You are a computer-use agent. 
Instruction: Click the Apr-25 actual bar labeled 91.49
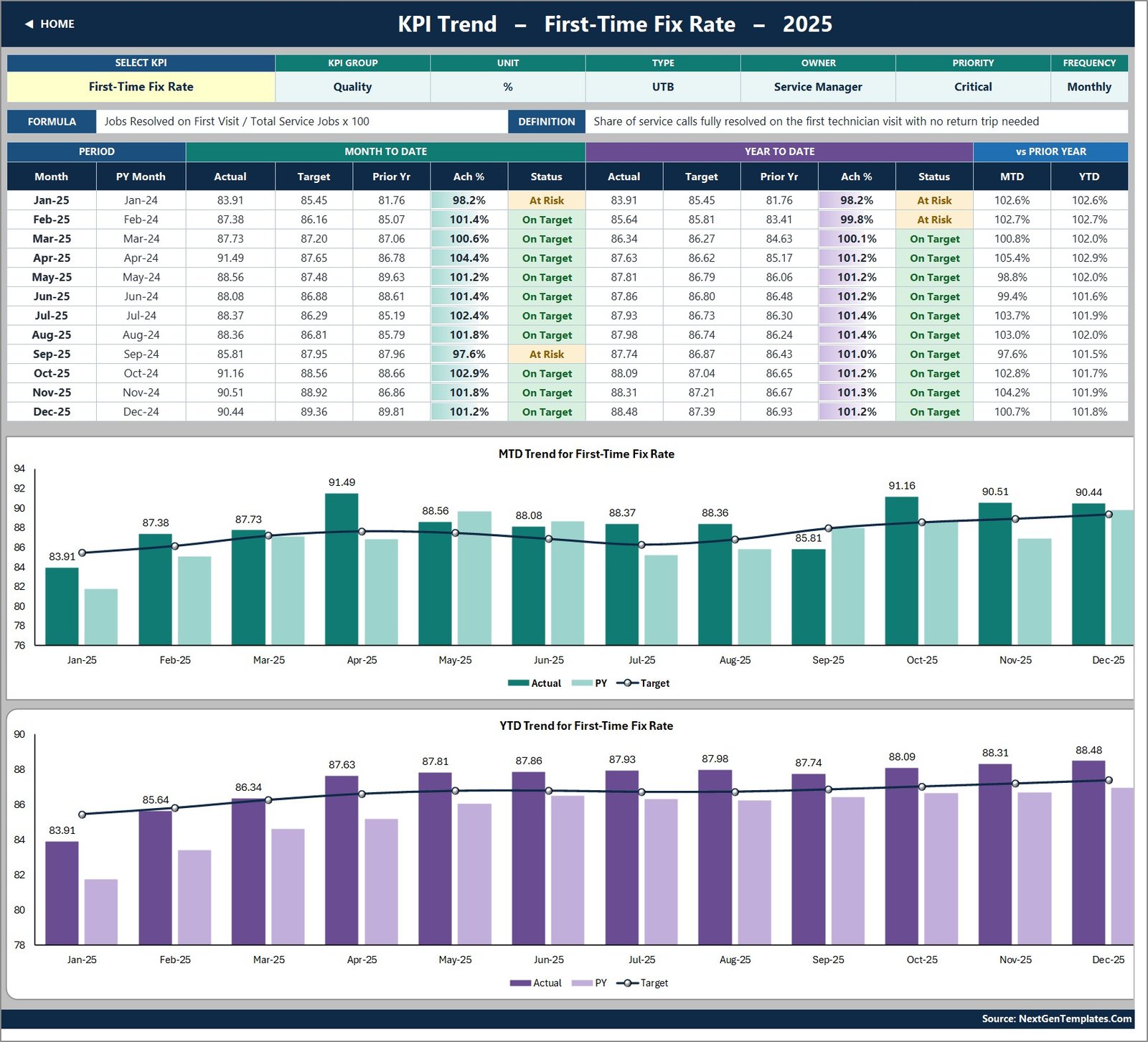click(342, 569)
